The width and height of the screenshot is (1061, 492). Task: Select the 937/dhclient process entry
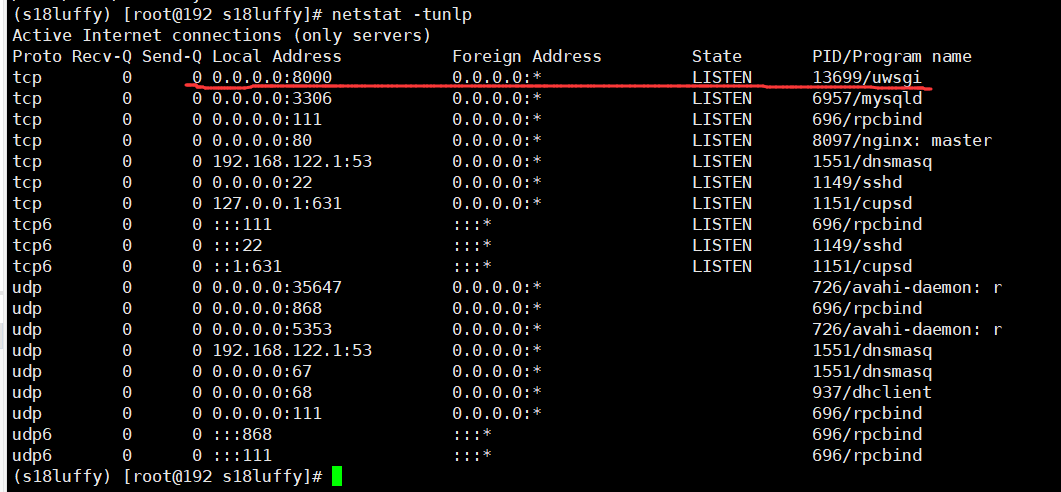[x=872, y=392]
